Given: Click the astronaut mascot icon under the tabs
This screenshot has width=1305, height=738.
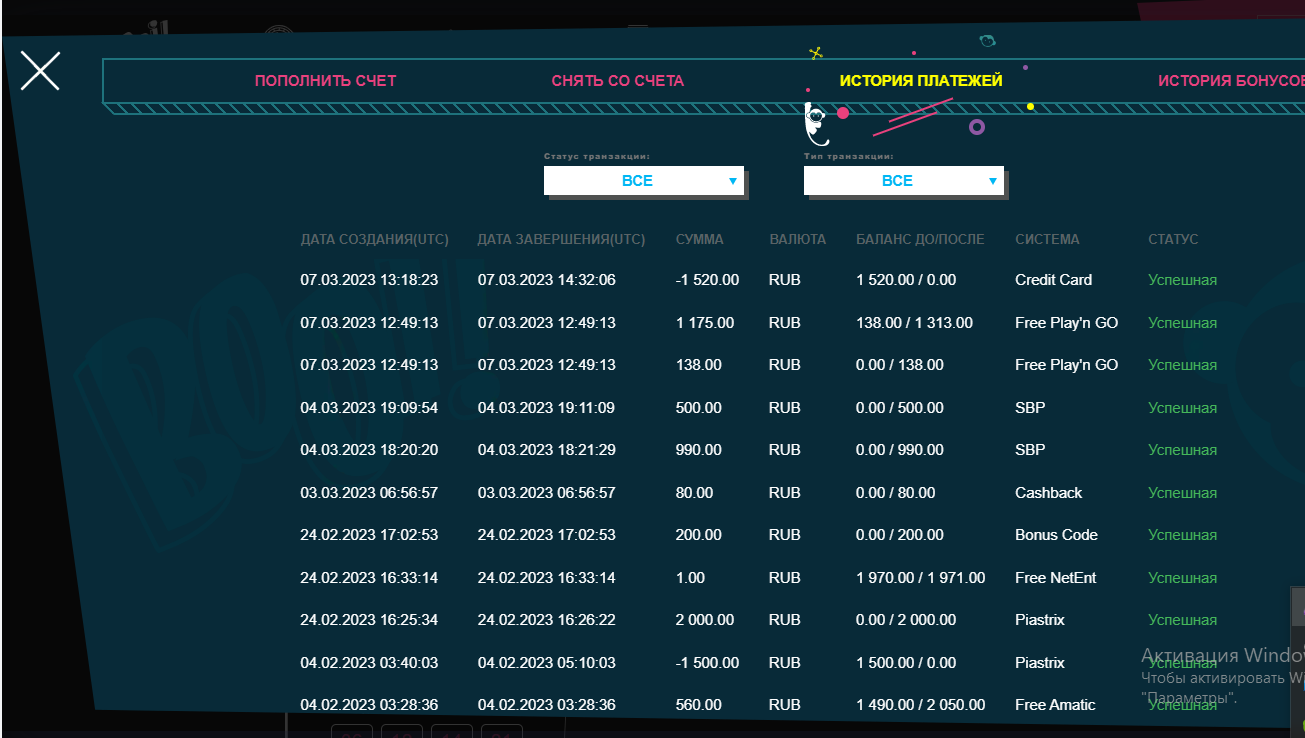Looking at the screenshot, I should (x=817, y=123).
